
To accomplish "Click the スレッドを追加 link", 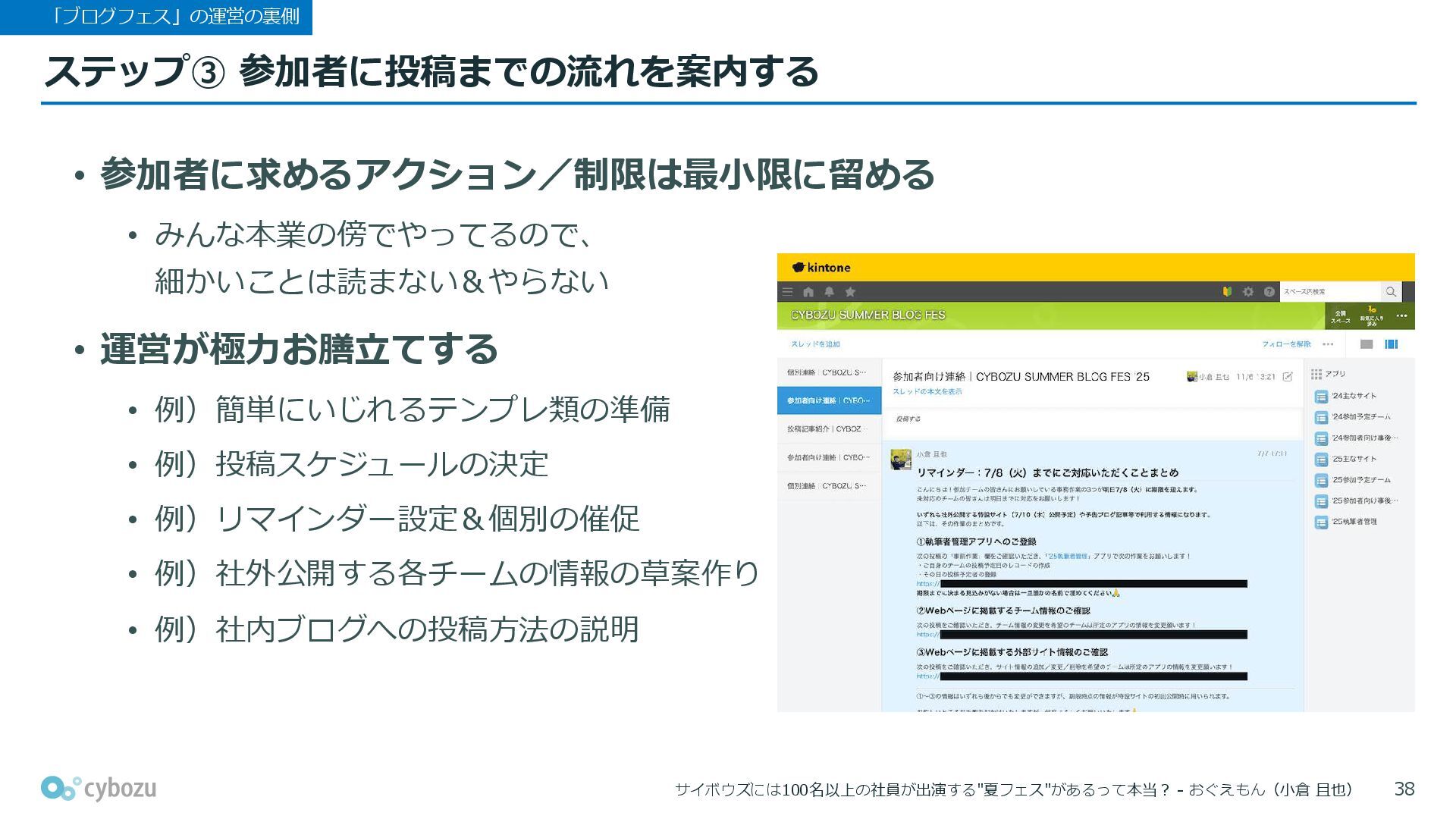I will (x=815, y=344).
